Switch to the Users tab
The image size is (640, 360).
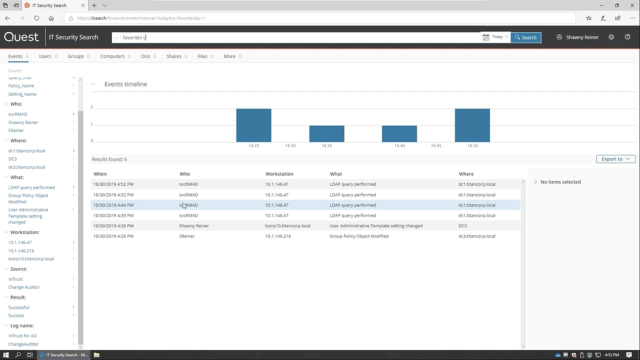tap(48, 56)
